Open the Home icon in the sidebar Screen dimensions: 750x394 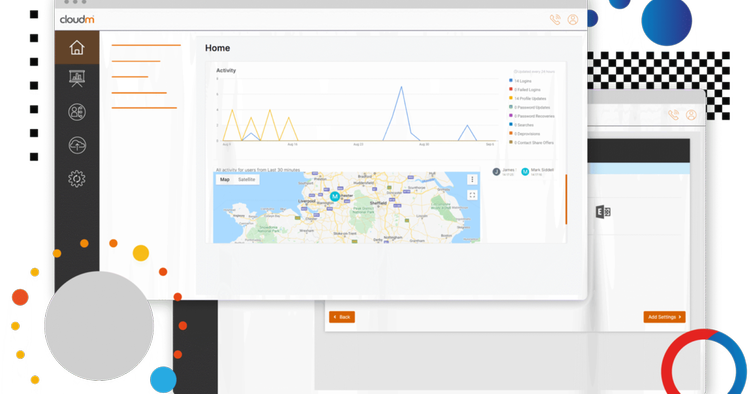(77, 47)
